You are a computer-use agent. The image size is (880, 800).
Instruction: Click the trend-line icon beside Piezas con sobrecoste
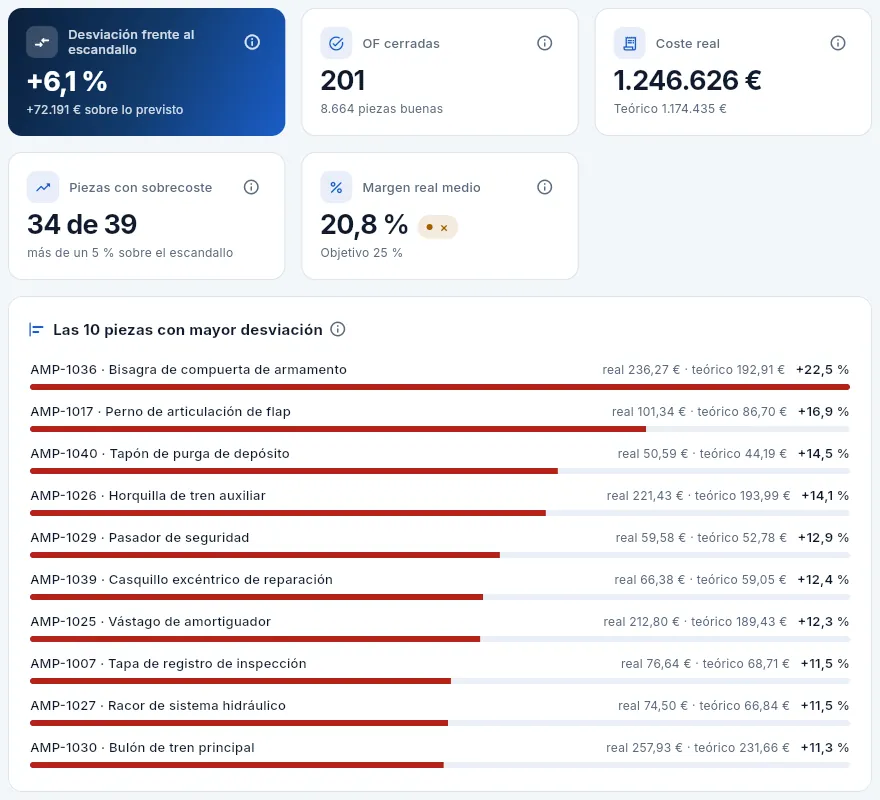click(x=43, y=187)
